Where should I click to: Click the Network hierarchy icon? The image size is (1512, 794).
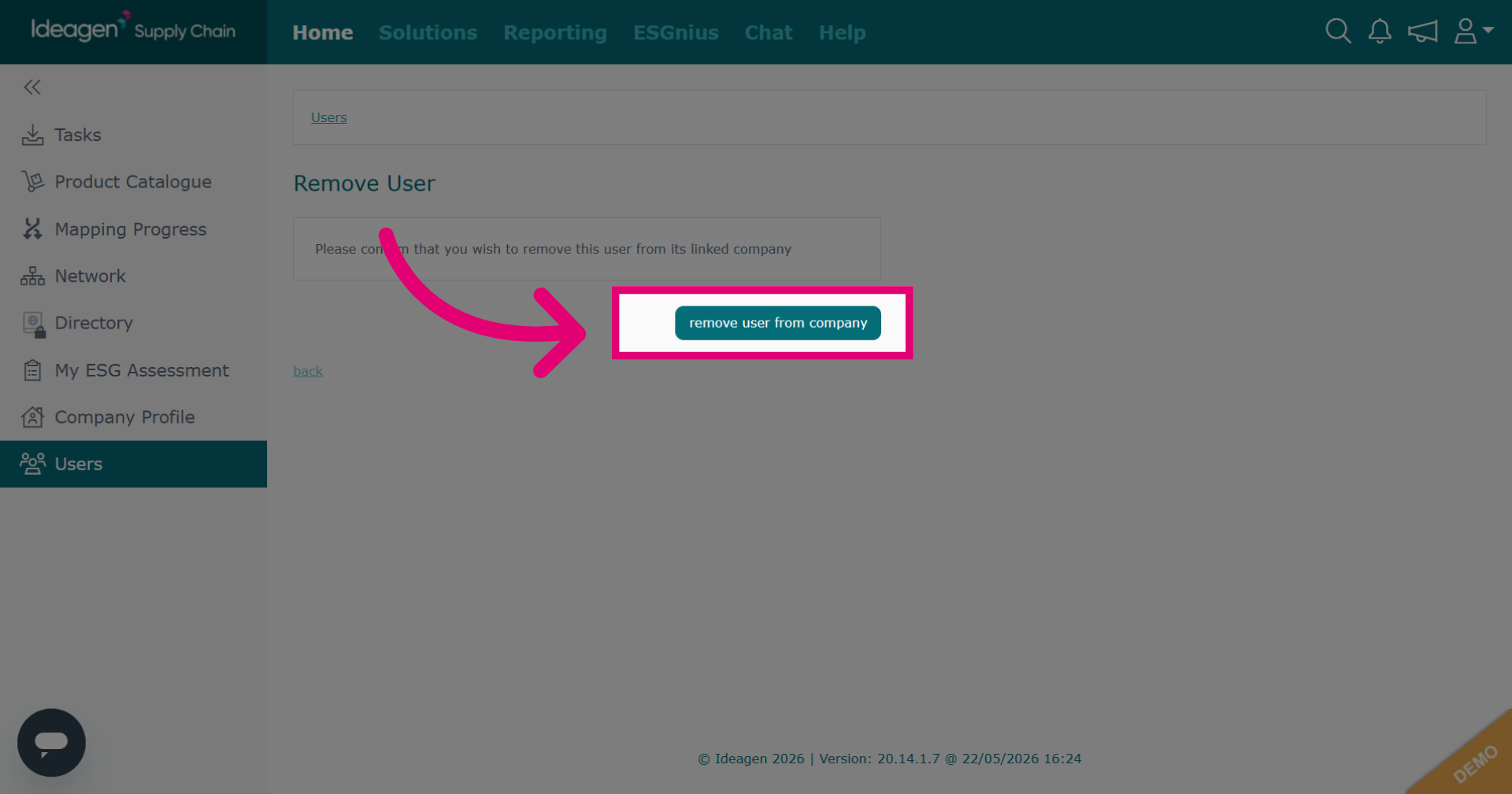[x=32, y=276]
